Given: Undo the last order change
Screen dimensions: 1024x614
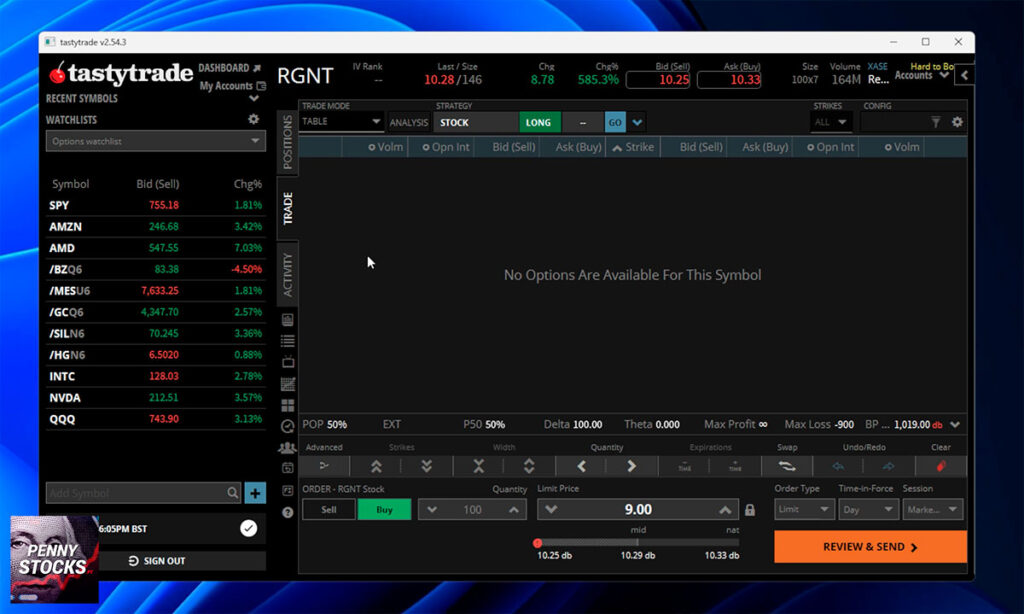Looking at the screenshot, I should (x=838, y=466).
